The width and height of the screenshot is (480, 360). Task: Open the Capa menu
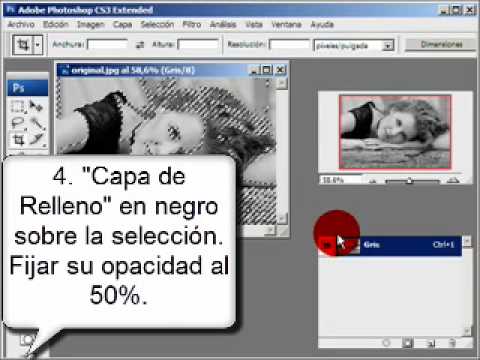click(122, 24)
